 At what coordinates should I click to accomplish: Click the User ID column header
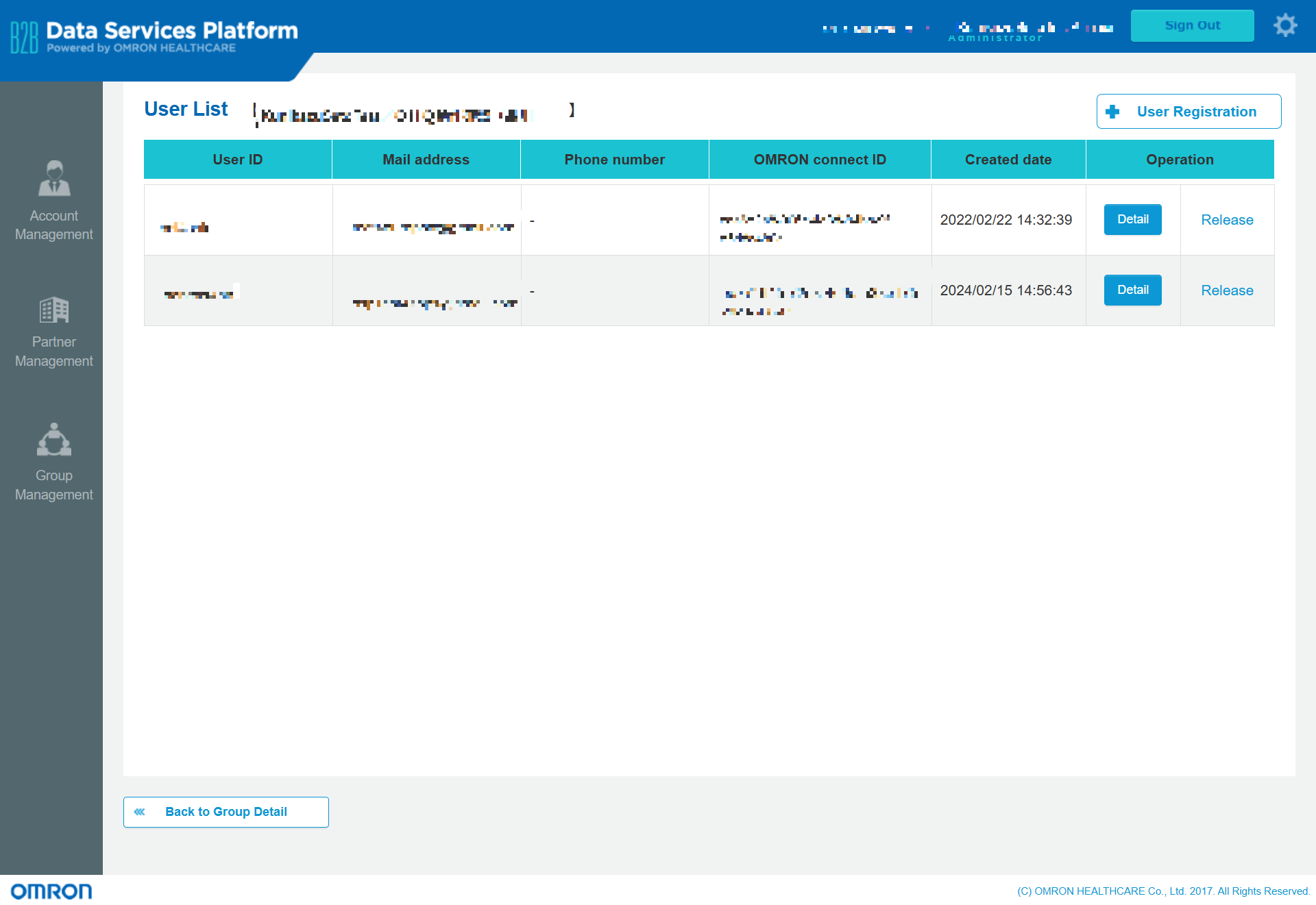point(237,160)
